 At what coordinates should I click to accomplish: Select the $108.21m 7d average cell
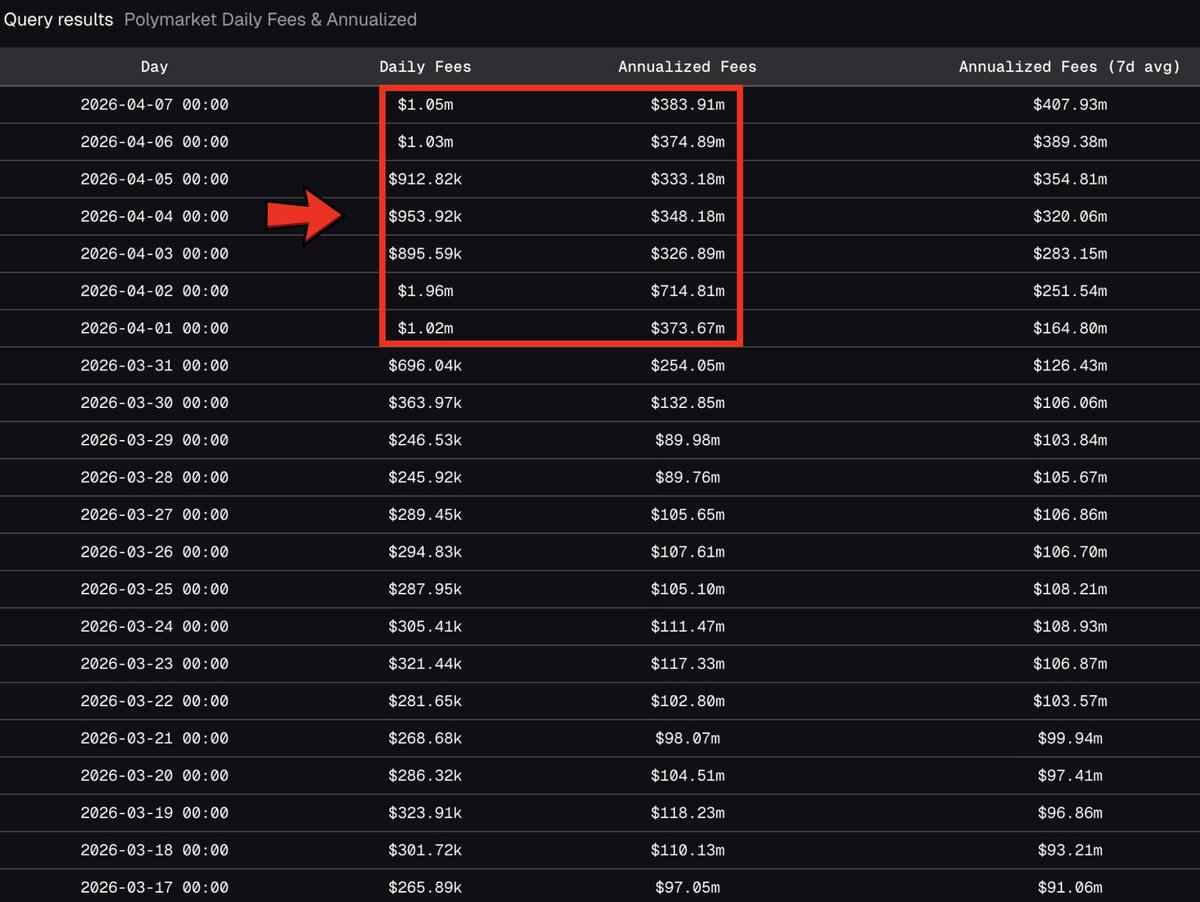coord(1070,590)
